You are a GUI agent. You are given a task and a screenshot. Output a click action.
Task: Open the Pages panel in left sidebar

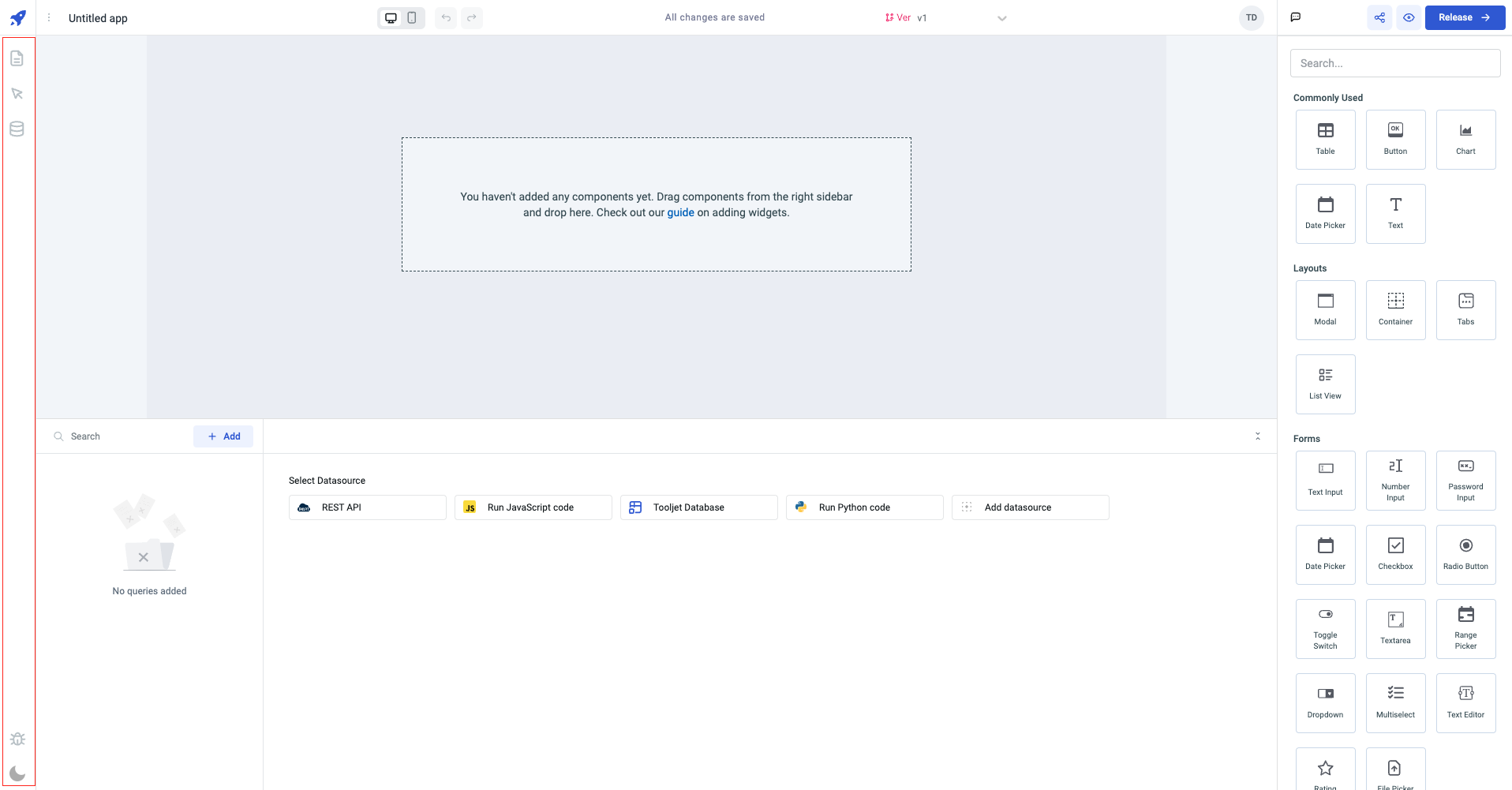pyautogui.click(x=17, y=58)
